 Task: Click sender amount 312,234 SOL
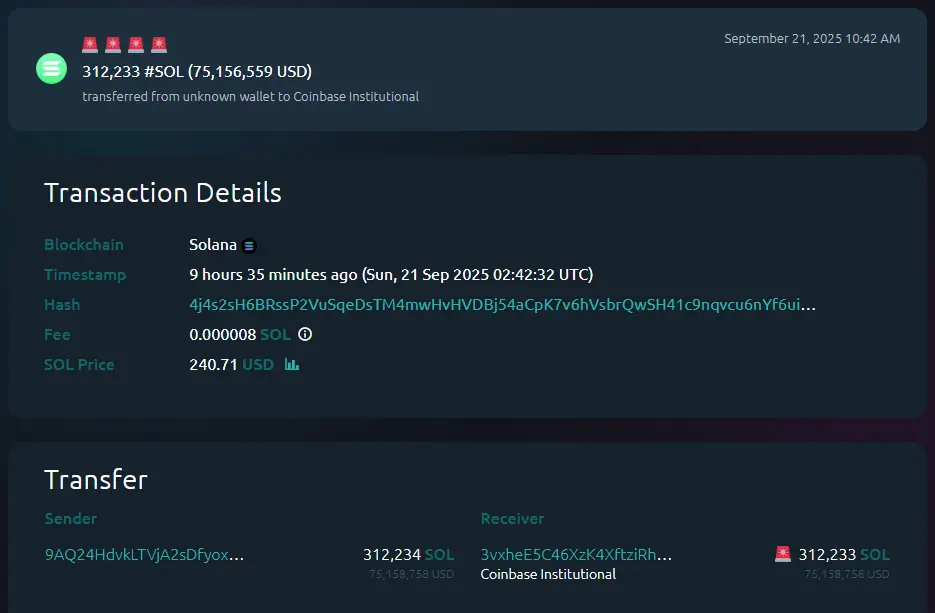pyautogui.click(x=408, y=554)
